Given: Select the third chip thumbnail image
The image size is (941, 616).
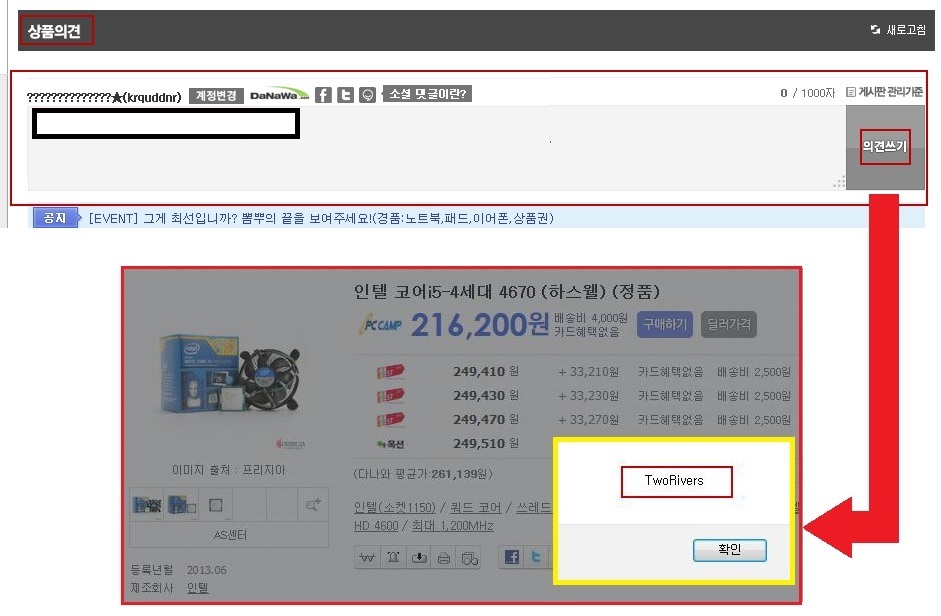Looking at the screenshot, I should (x=215, y=505).
